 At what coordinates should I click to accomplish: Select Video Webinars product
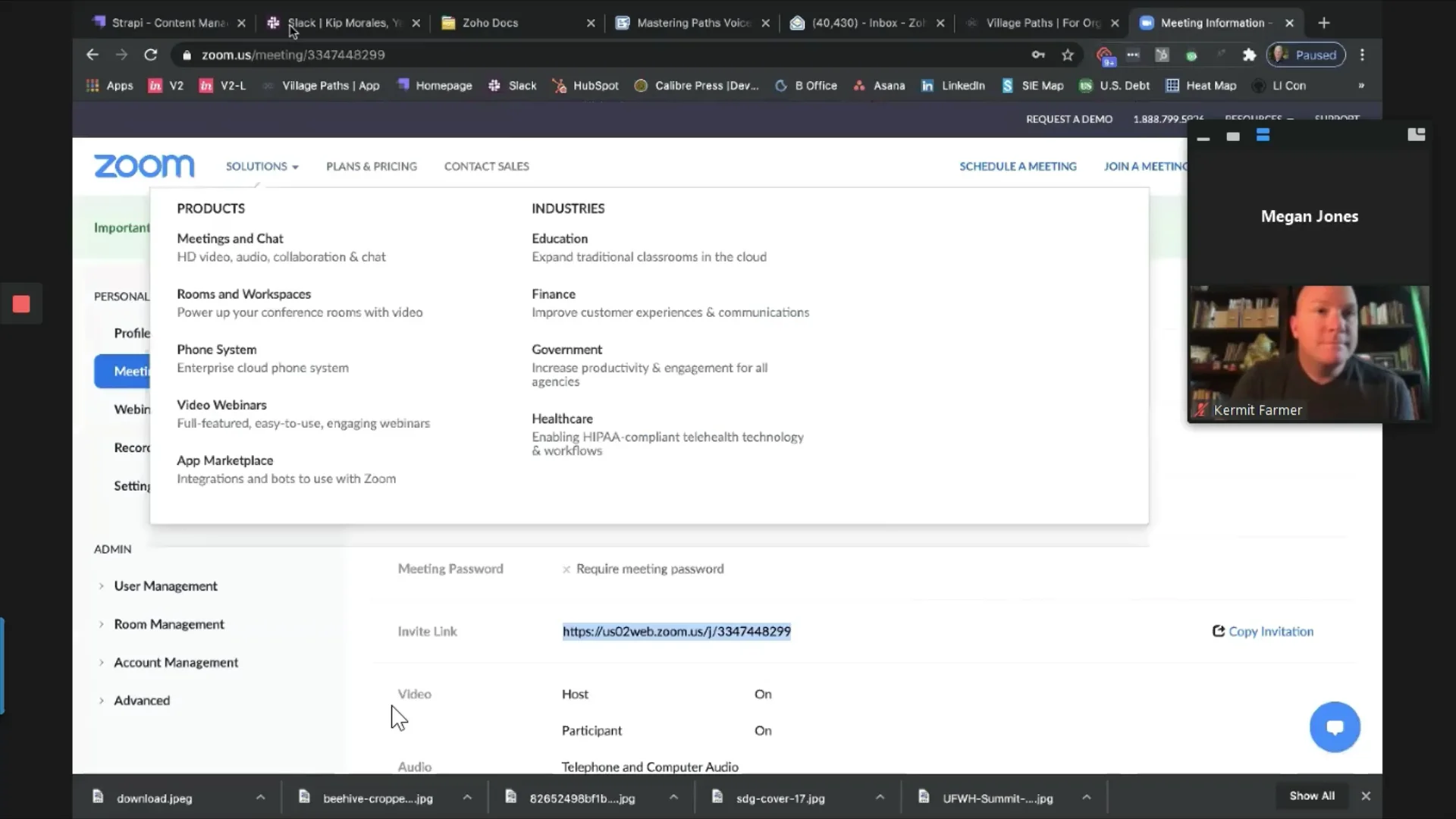coord(221,405)
